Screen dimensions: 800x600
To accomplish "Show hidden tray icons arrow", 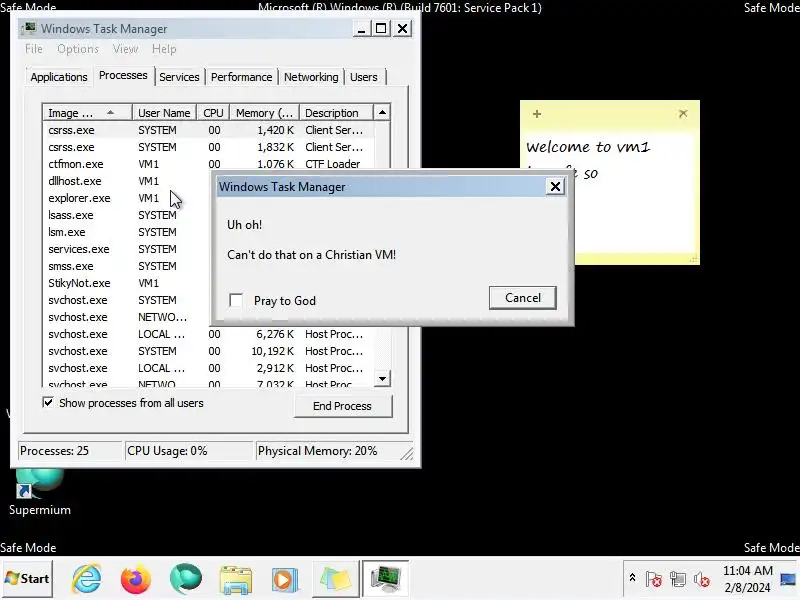I will tap(632, 578).
